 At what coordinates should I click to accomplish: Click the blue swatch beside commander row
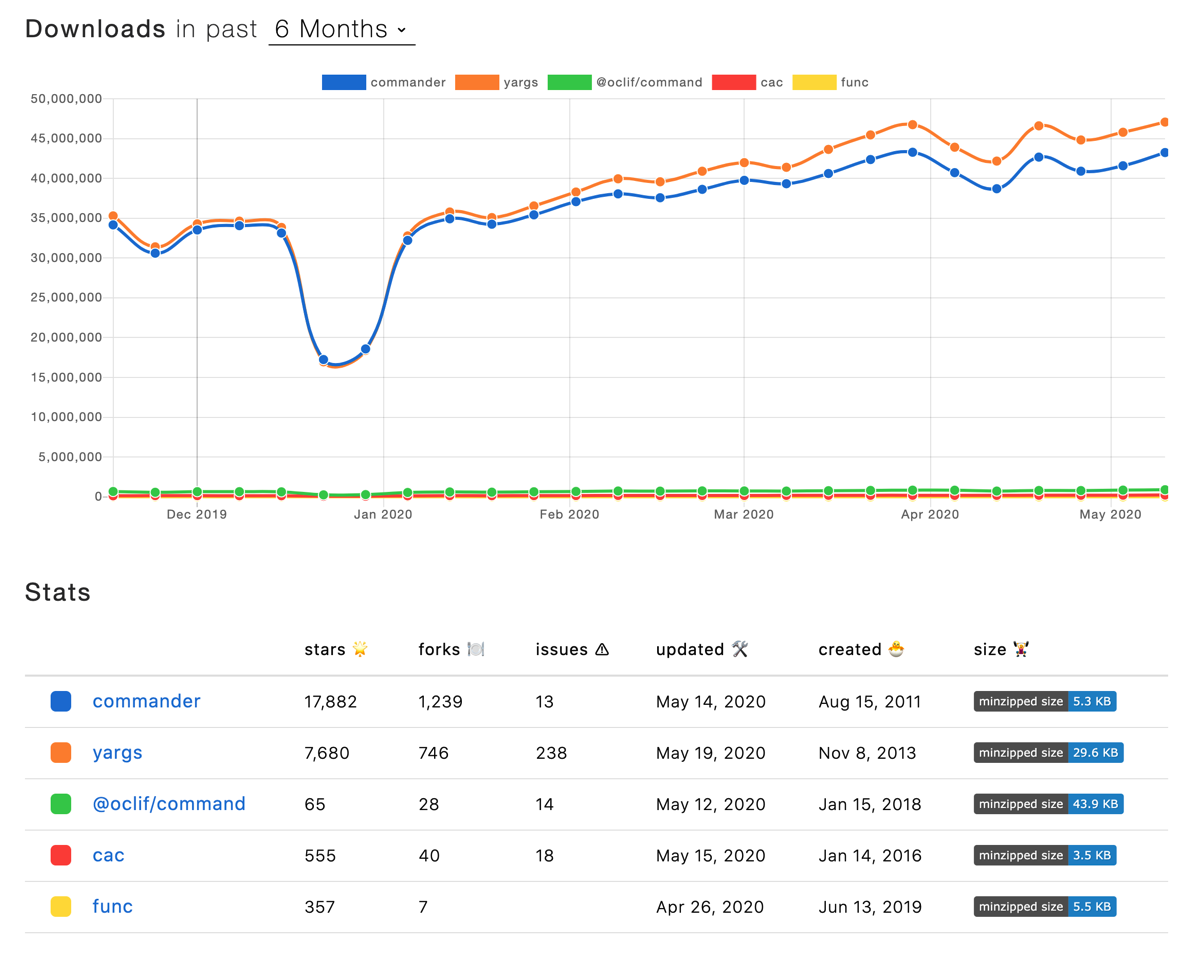[x=61, y=701]
